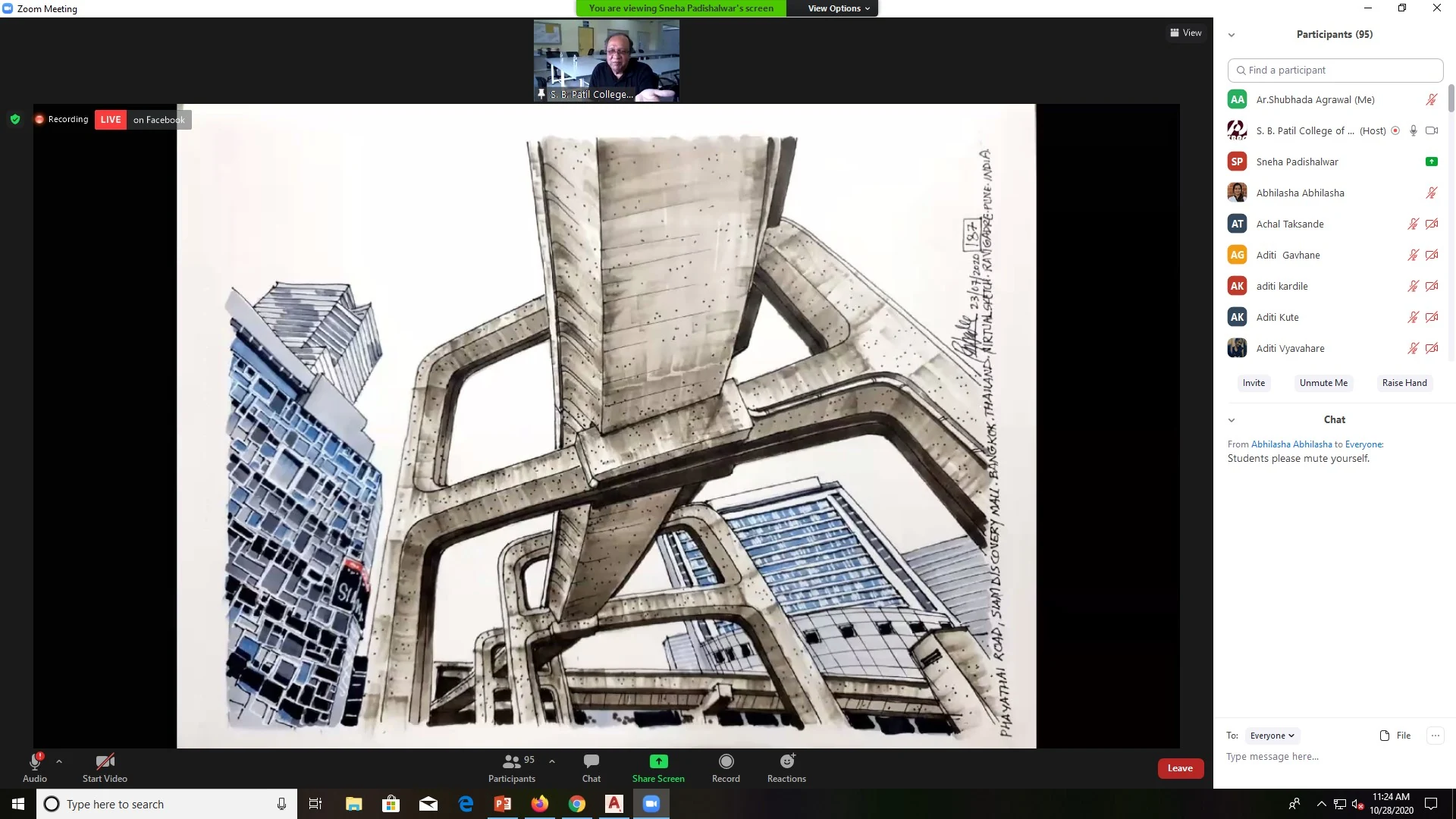This screenshot has width=1456, height=819.
Task: Click the Invite button
Action: click(x=1254, y=383)
